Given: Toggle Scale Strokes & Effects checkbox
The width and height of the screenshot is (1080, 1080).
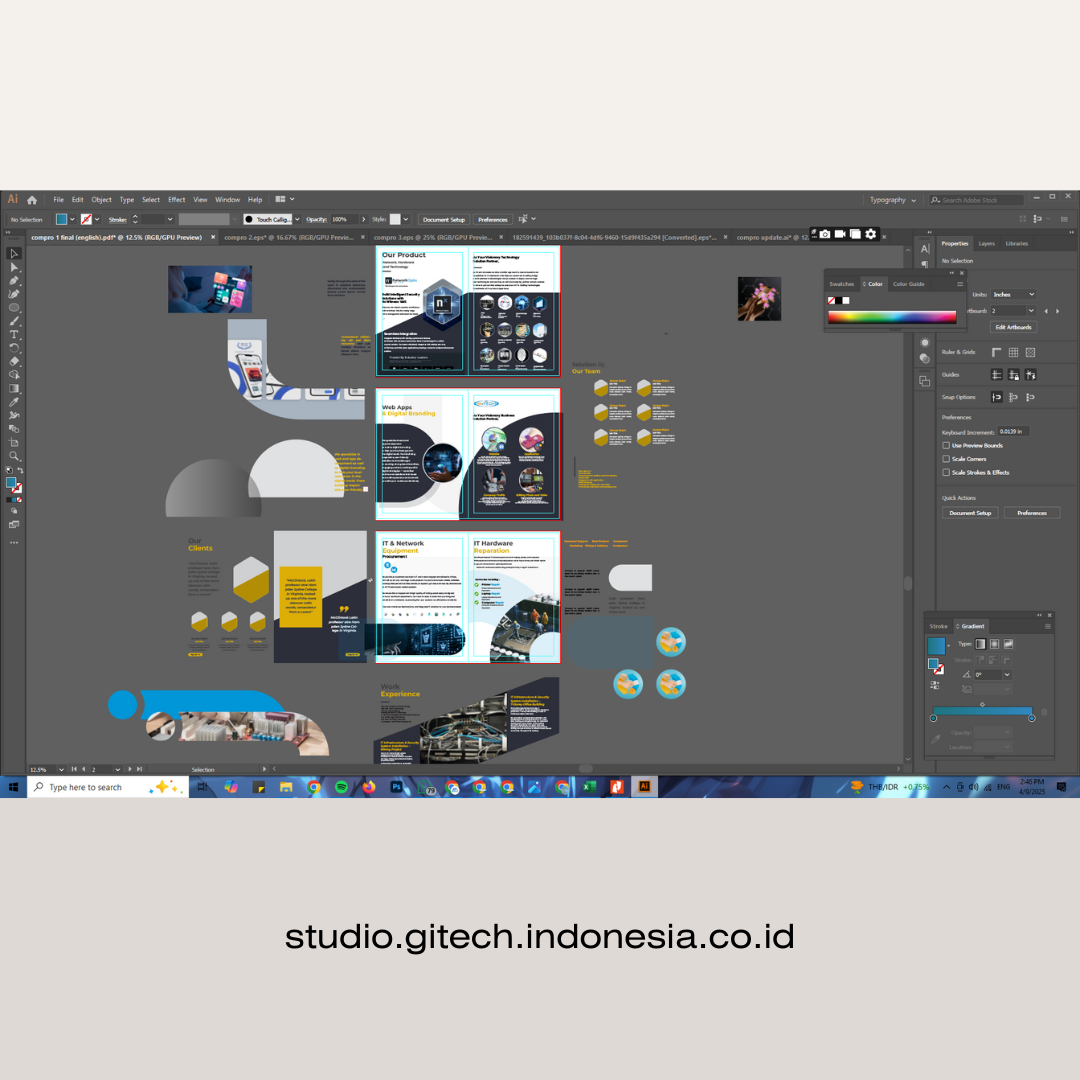Looking at the screenshot, I should tap(946, 472).
